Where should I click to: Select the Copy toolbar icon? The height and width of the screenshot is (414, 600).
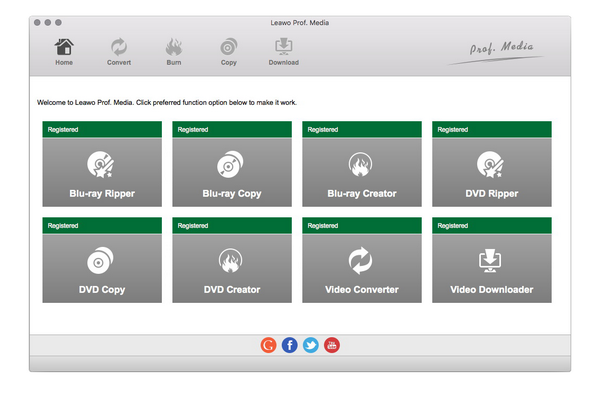229,51
